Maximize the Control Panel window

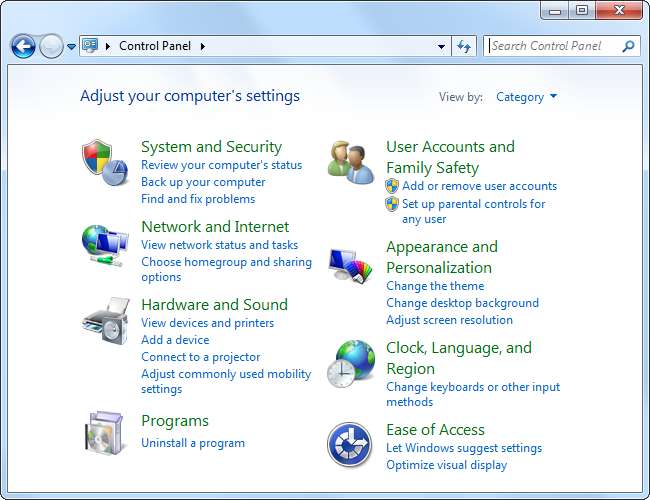point(582,10)
